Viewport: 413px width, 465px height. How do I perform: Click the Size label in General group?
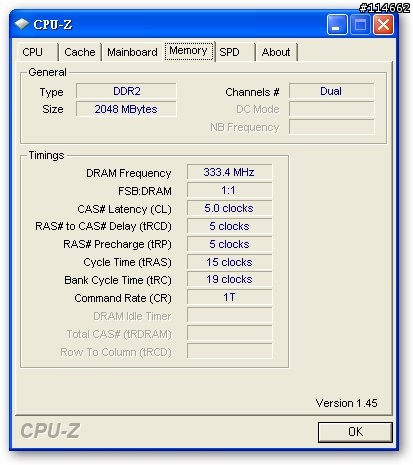click(x=53, y=109)
